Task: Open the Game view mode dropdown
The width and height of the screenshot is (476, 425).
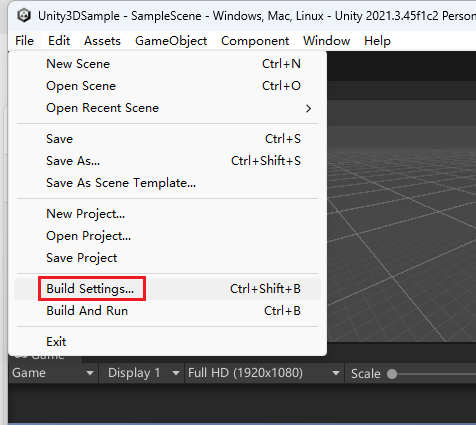Action: pos(53,373)
